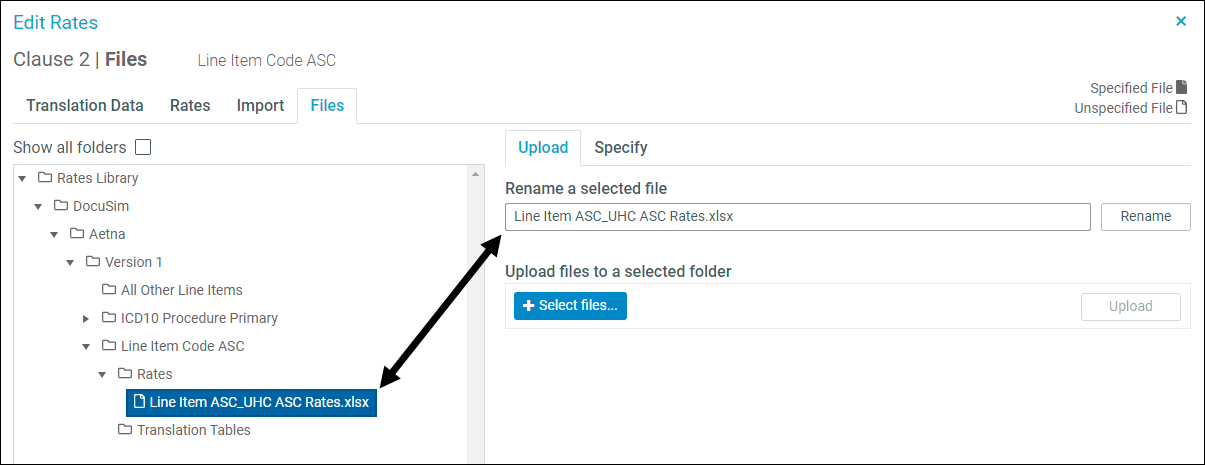Click the Translation Tables folder icon
The height and width of the screenshot is (465, 1205).
tap(125, 430)
